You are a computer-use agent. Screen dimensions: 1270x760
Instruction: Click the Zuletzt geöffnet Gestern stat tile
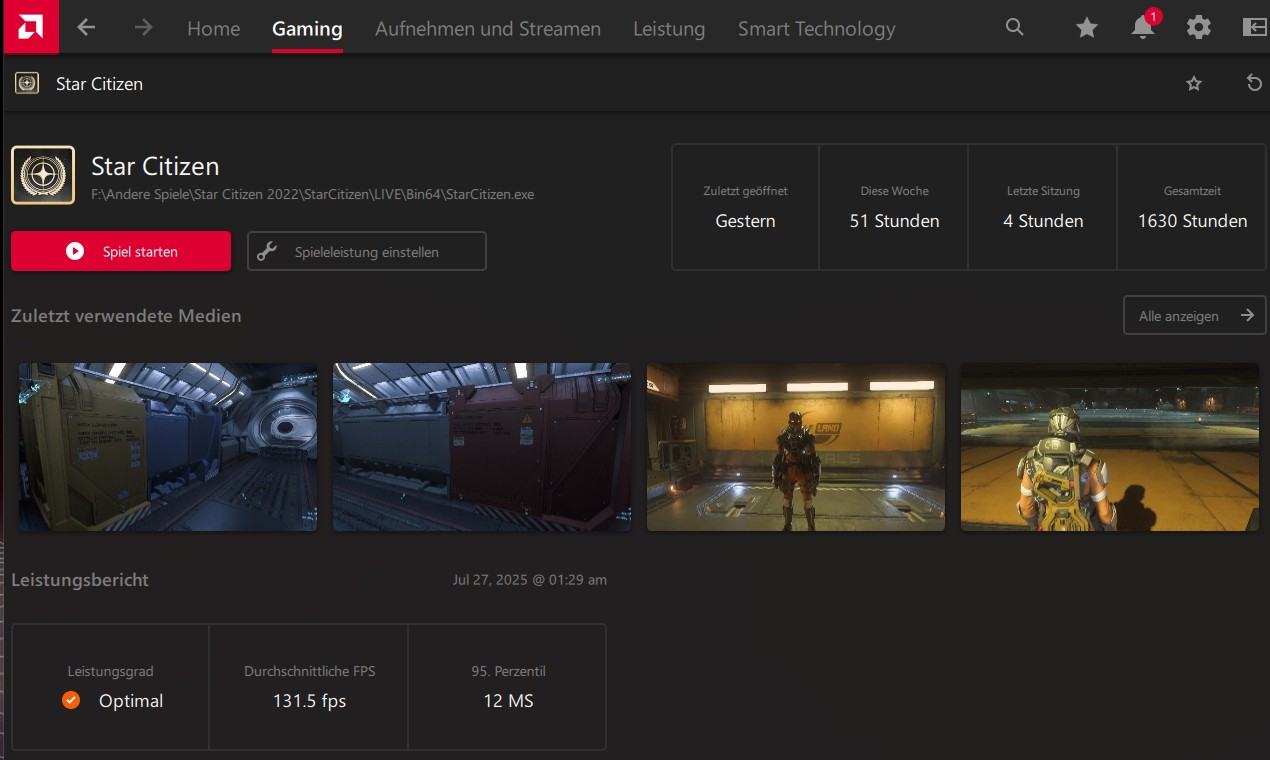coord(745,207)
